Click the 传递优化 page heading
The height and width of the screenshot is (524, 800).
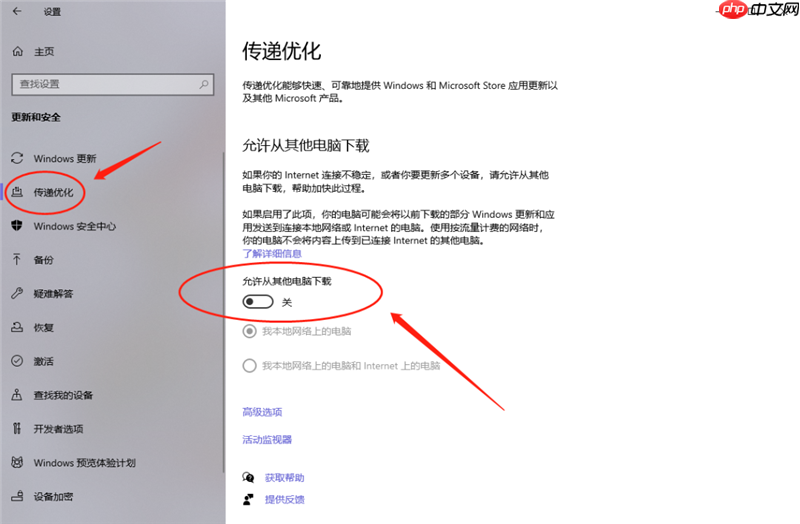pyautogui.click(x=282, y=51)
